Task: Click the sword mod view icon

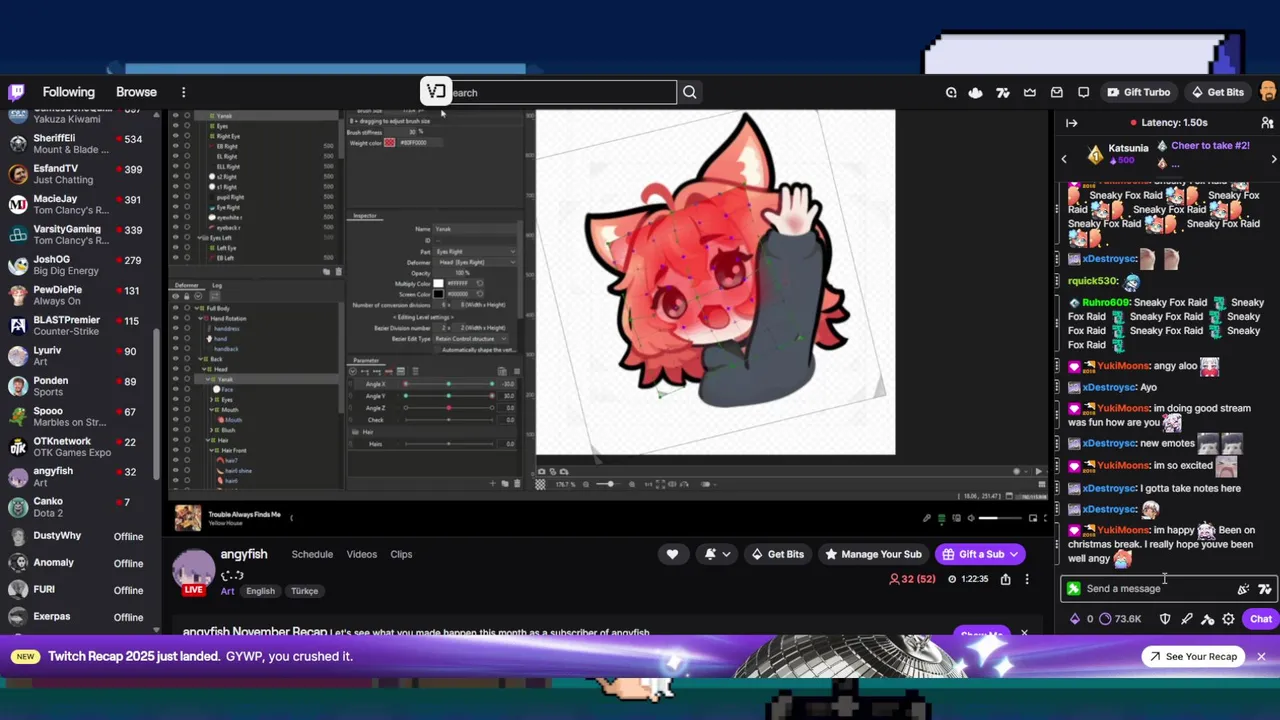Action: [1187, 619]
